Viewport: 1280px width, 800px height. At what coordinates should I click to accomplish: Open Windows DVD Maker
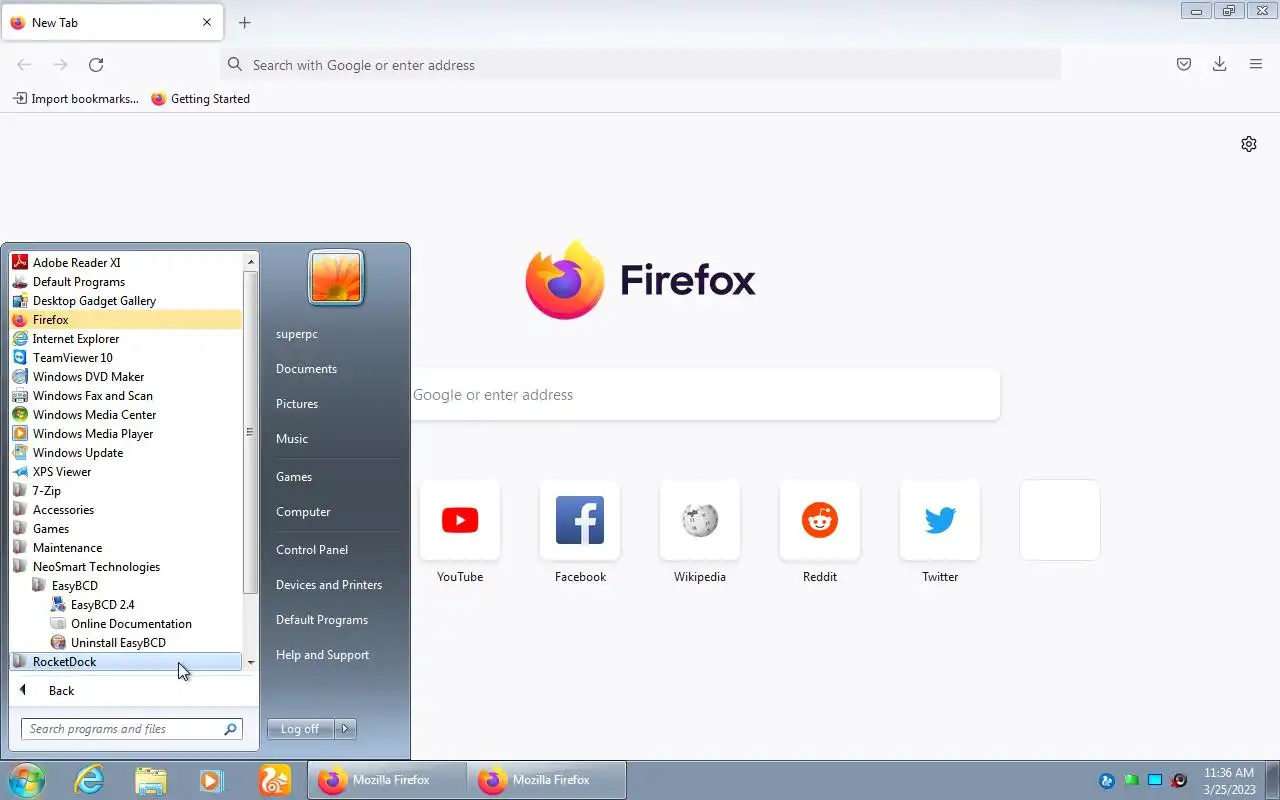tap(126, 377)
